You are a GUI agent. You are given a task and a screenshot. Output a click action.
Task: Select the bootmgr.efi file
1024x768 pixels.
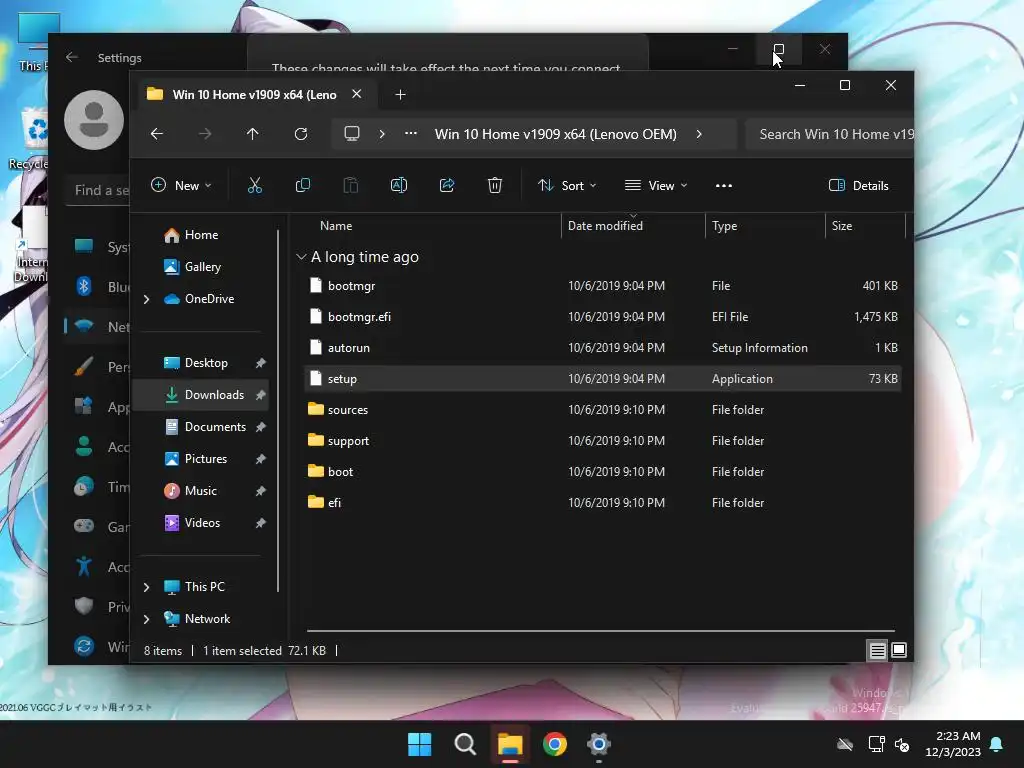(x=603, y=317)
